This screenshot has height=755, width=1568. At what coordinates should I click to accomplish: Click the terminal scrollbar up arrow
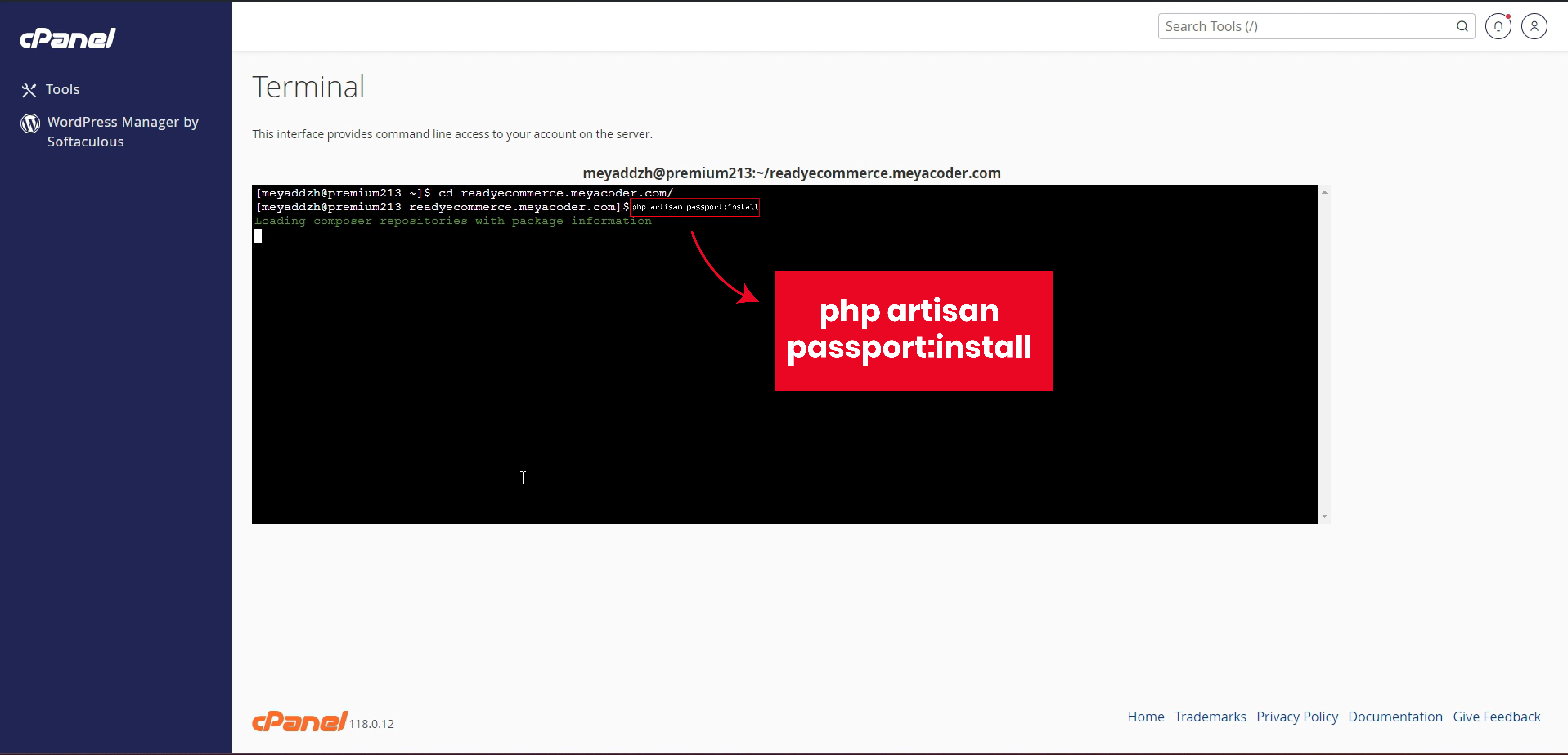click(x=1325, y=192)
